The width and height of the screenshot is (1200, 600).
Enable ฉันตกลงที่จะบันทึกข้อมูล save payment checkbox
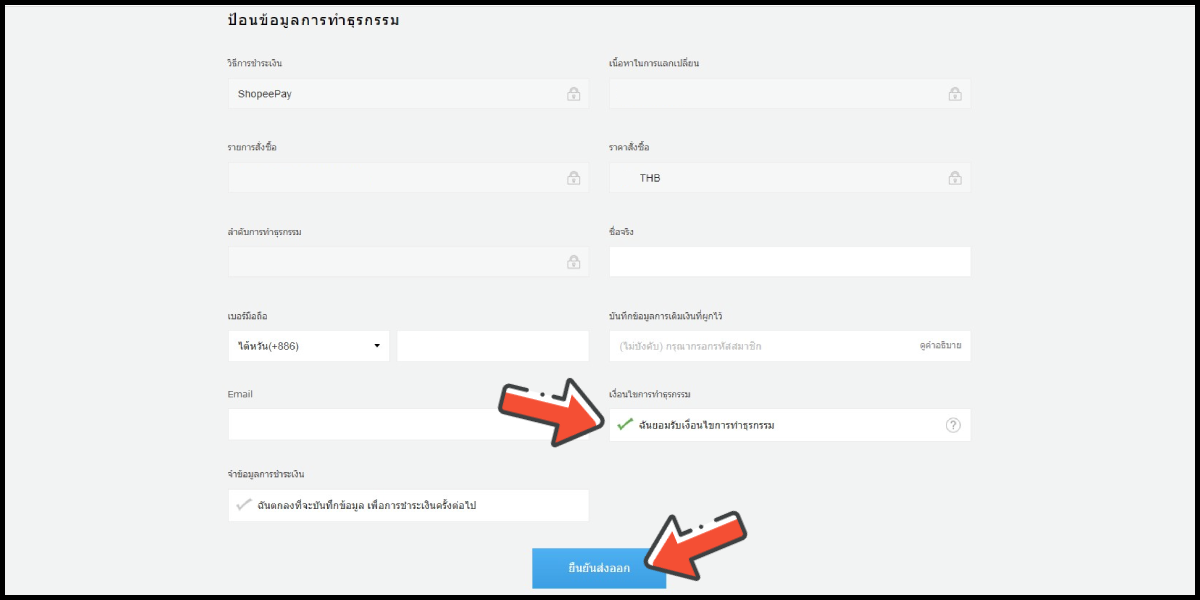tap(243, 505)
